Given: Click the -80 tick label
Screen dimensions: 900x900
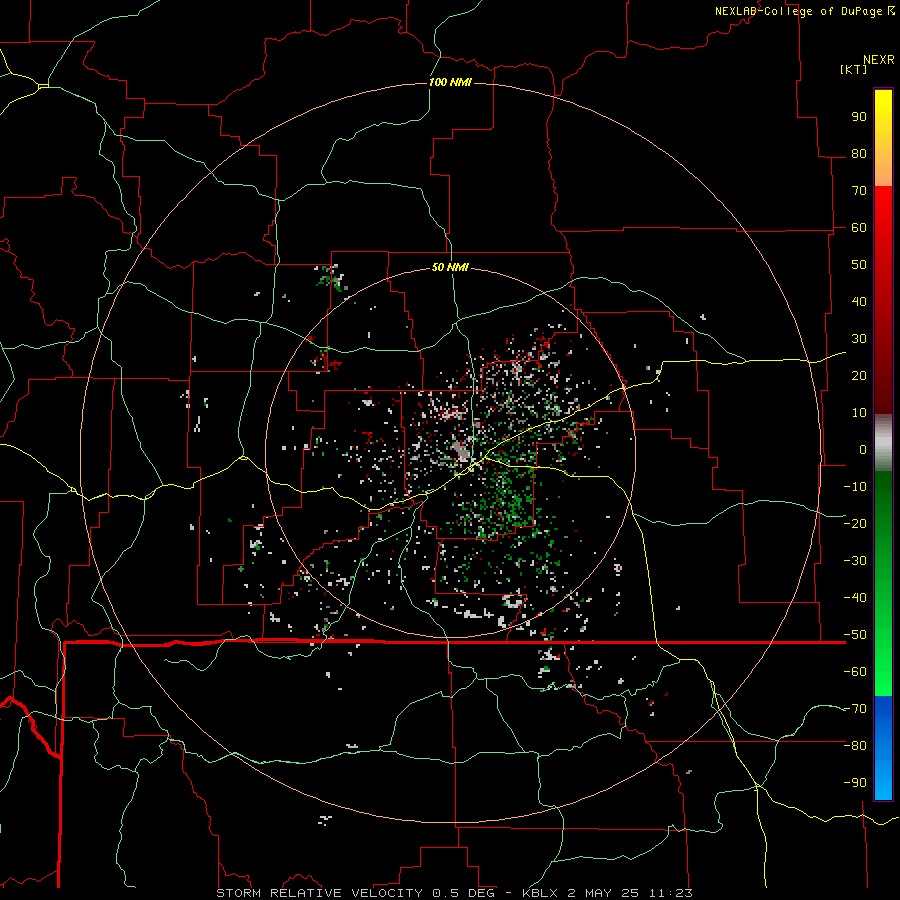Looking at the screenshot, I should click(x=855, y=746).
